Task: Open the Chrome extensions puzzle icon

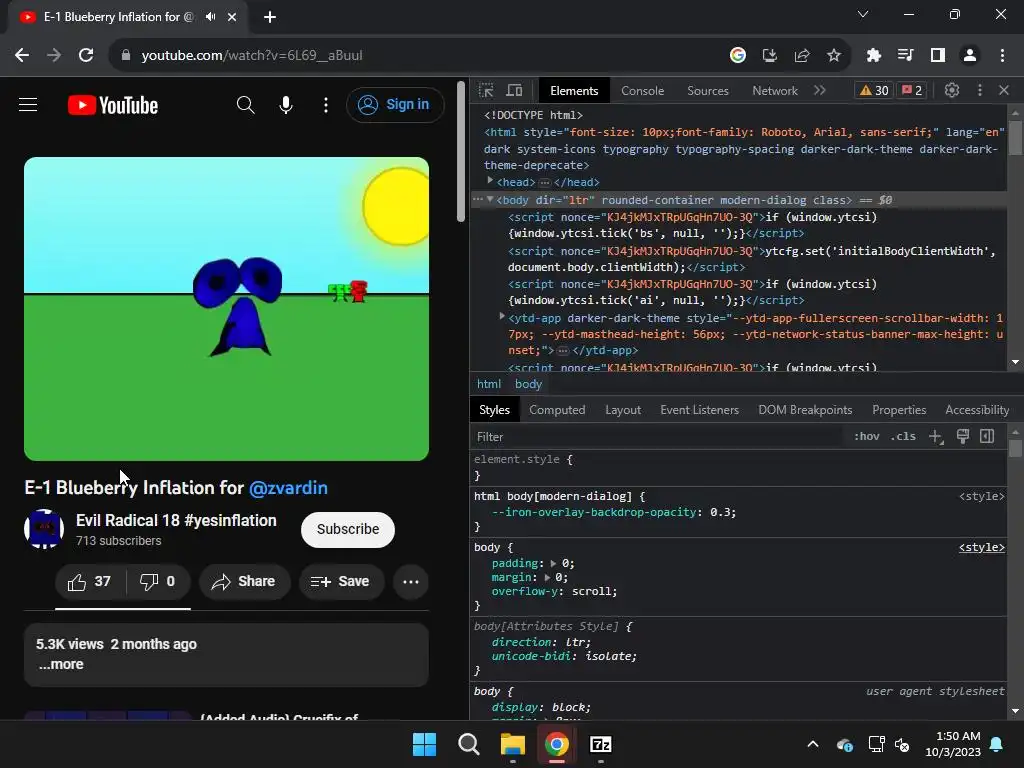Action: pos(874,55)
